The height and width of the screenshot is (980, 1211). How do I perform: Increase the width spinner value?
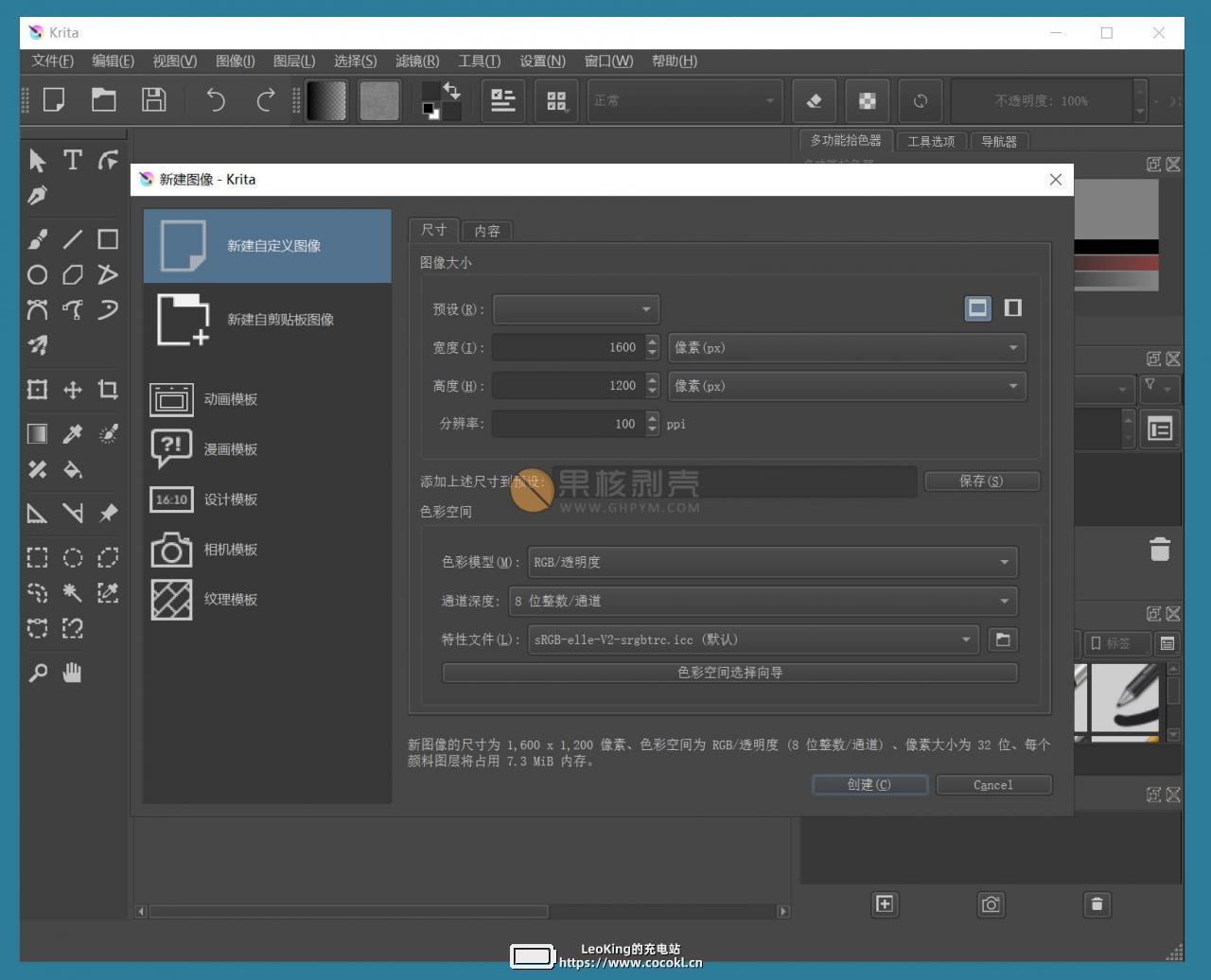[652, 341]
